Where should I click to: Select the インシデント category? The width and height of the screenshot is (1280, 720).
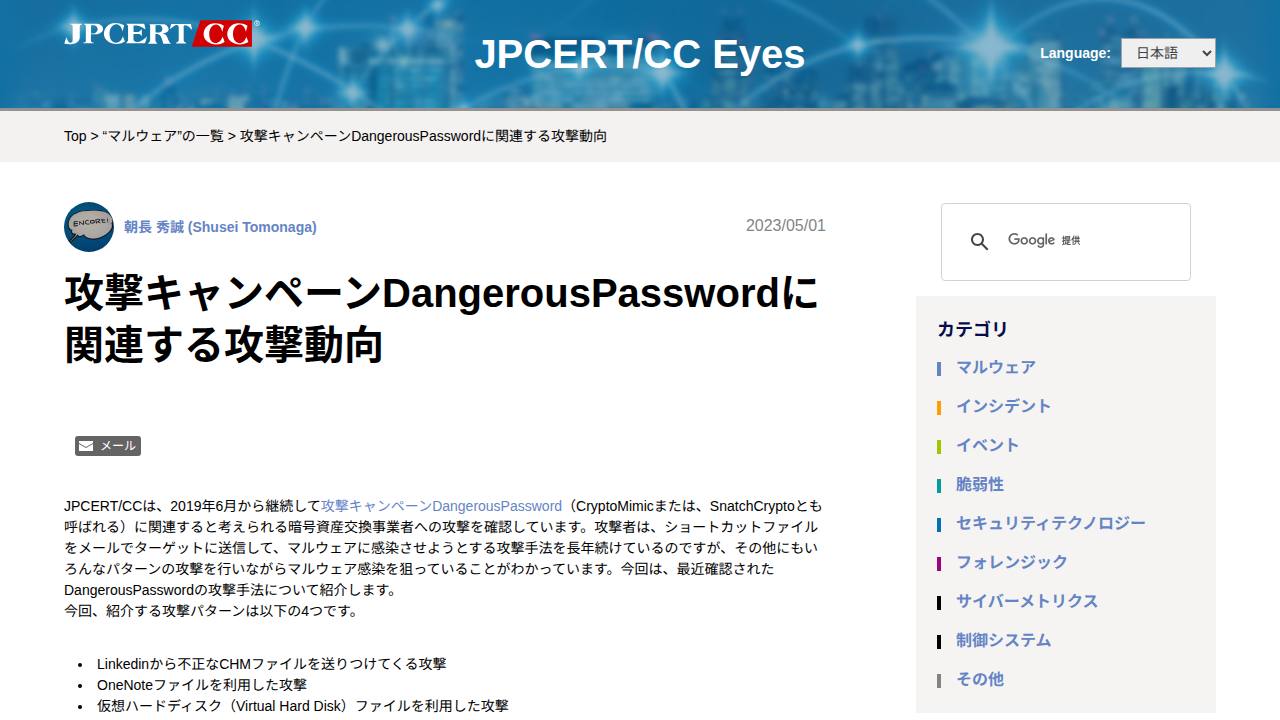click(x=1003, y=406)
